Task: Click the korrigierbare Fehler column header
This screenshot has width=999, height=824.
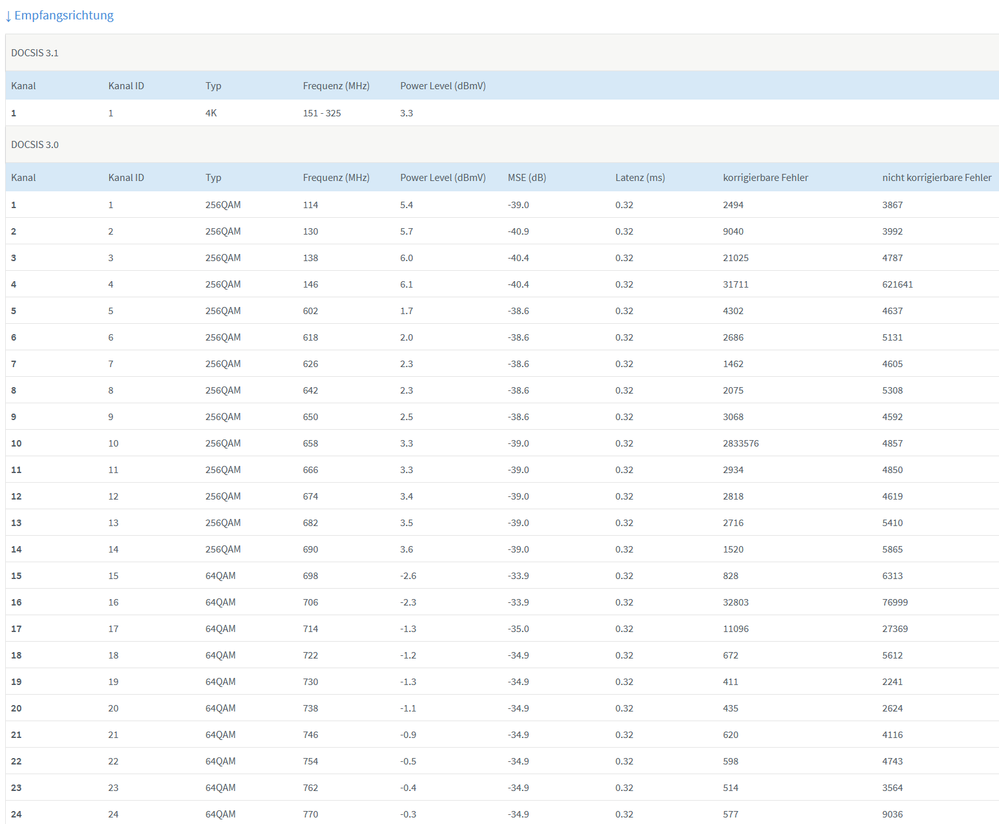Action: pos(765,178)
